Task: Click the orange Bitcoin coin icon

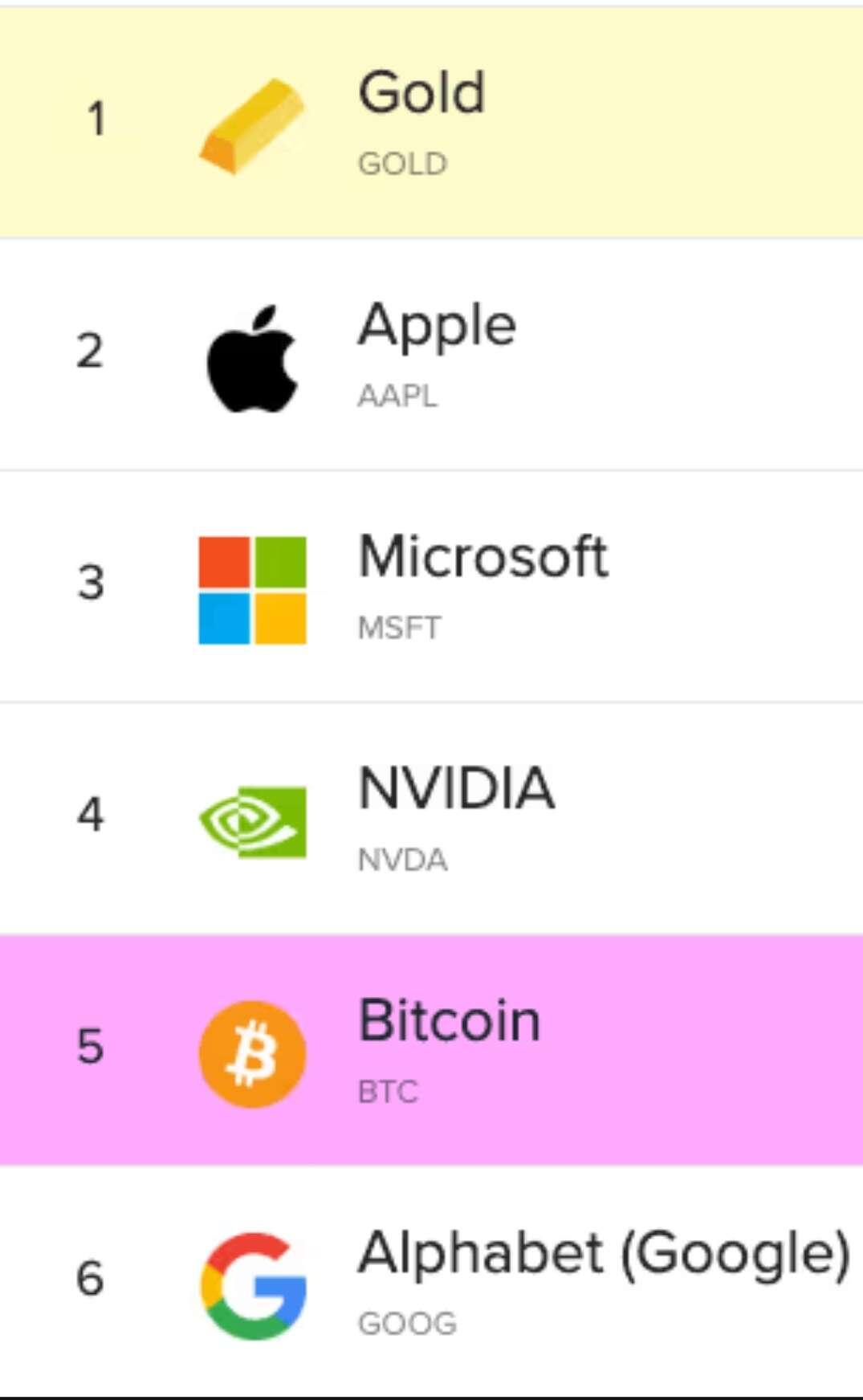Action: point(252,1054)
